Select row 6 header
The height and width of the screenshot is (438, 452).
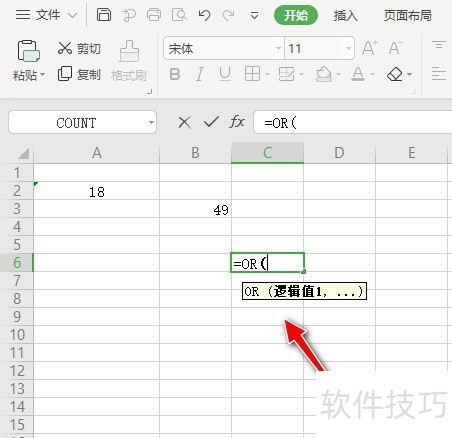(x=17, y=263)
